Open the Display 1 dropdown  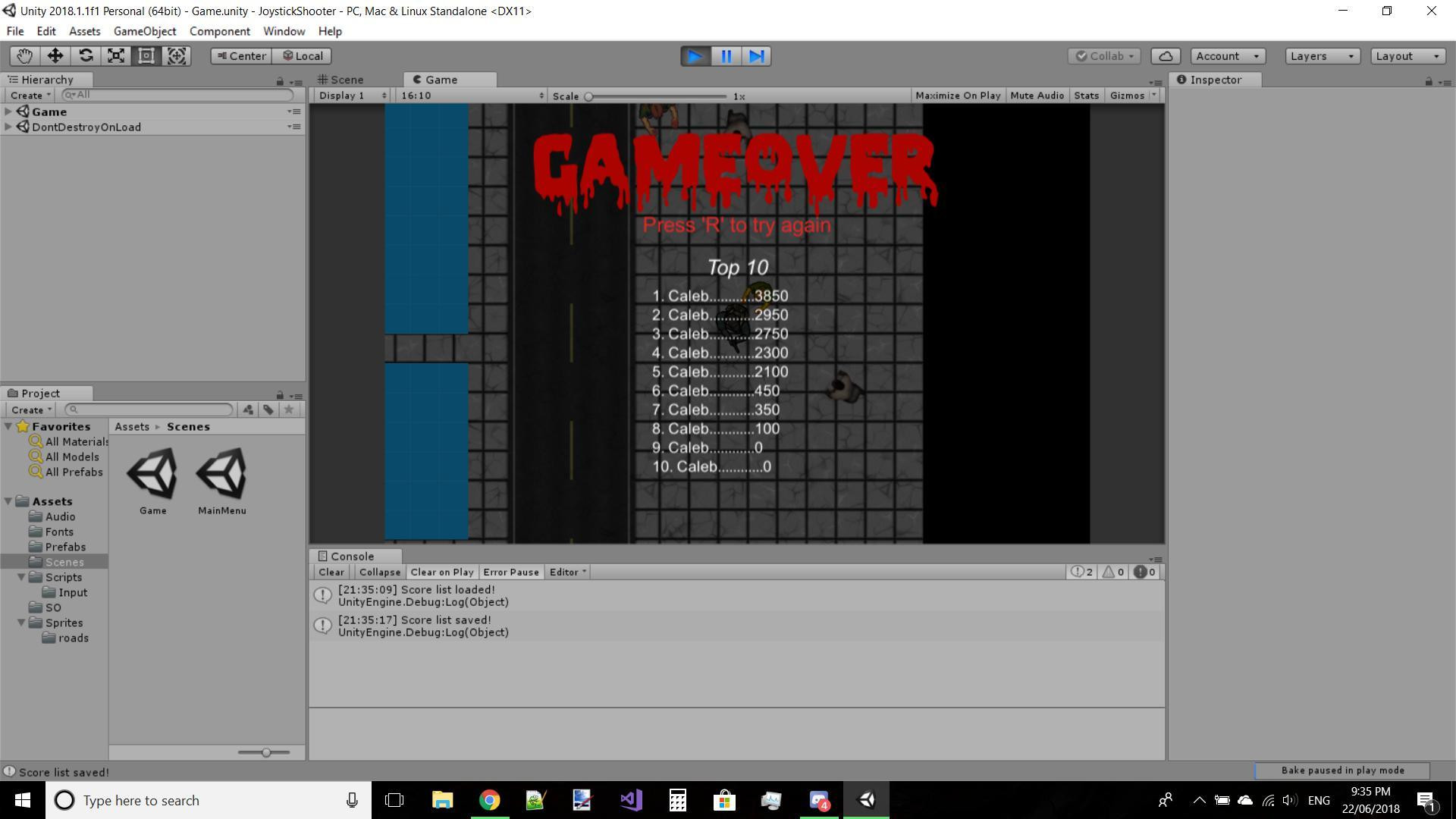tap(353, 96)
